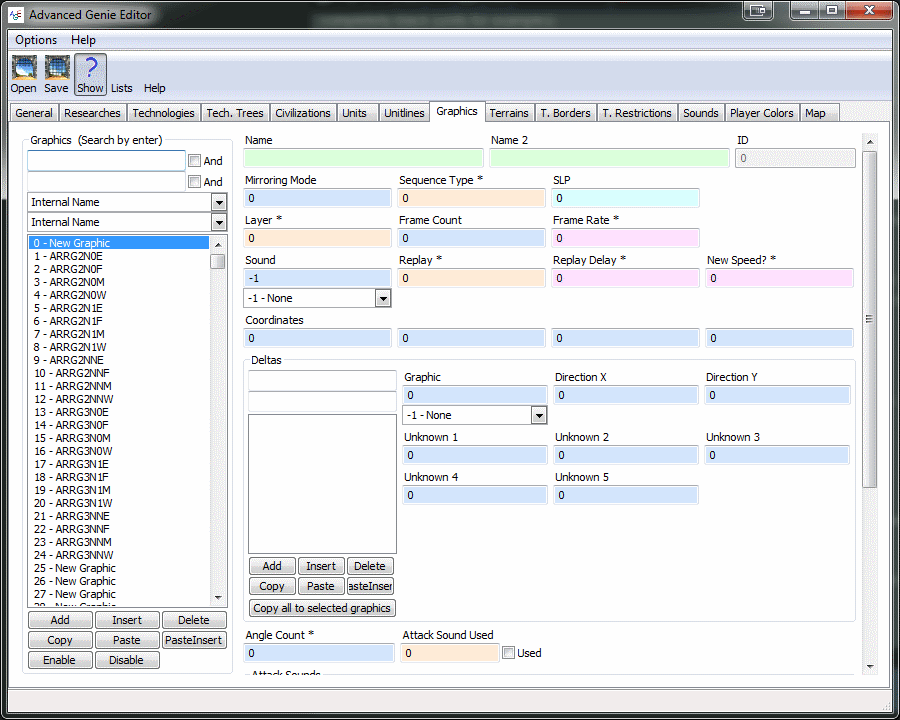Expand the Sound -1 - None dropdown
The height and width of the screenshot is (720, 900).
pyautogui.click(x=383, y=298)
